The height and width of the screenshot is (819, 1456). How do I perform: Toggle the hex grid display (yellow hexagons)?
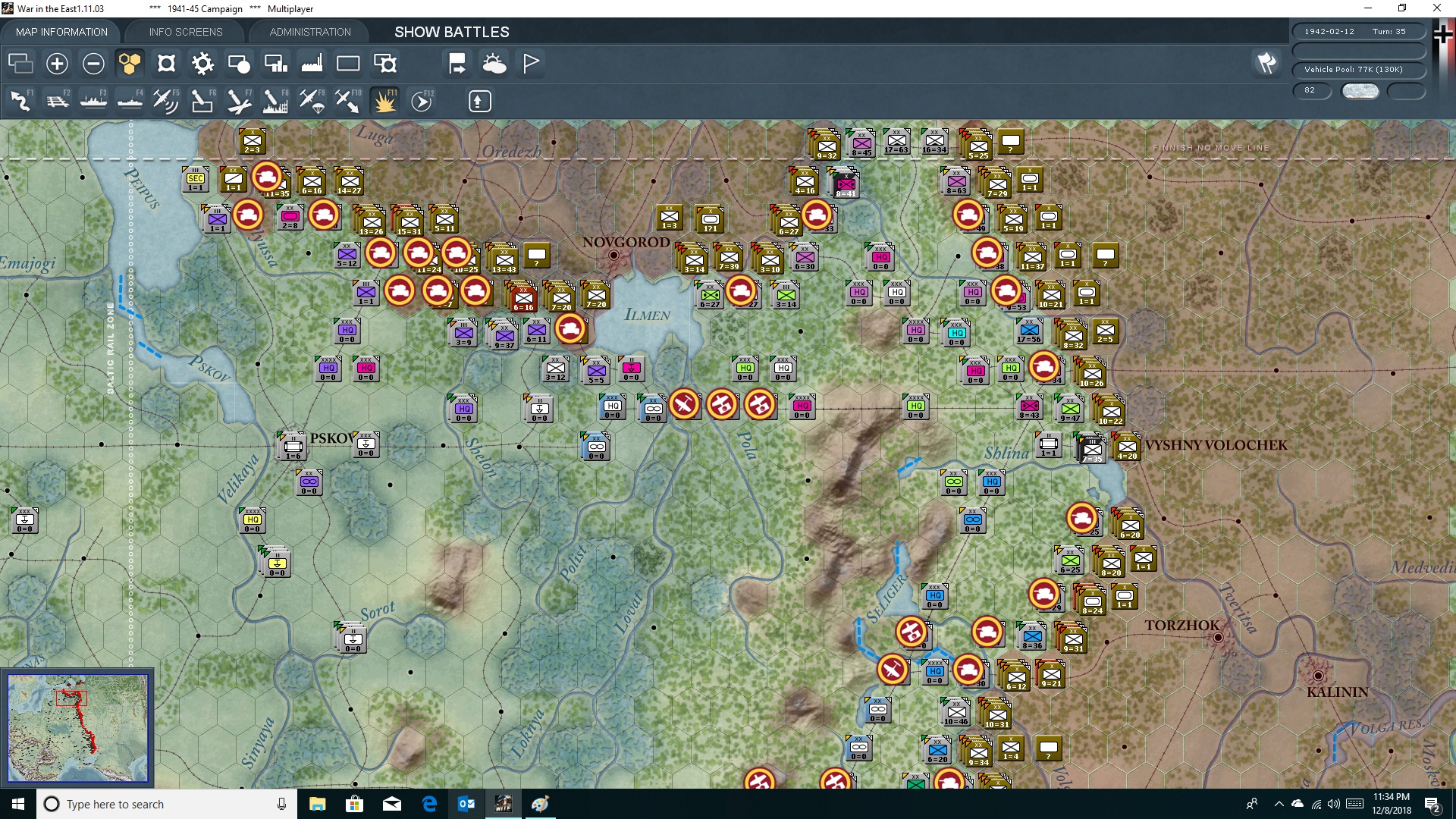(130, 64)
